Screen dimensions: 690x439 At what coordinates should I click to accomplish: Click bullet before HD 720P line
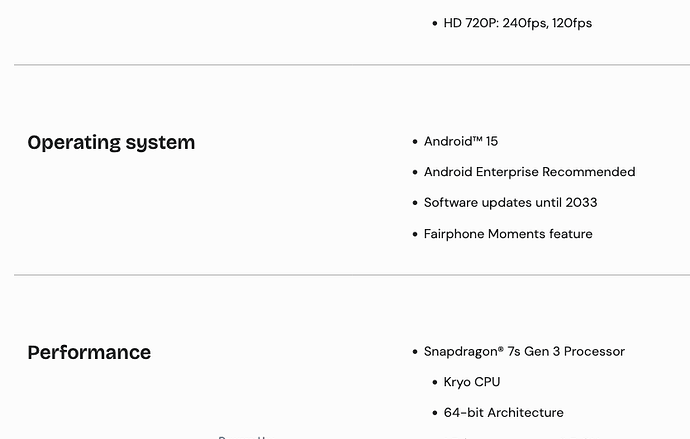coord(434,24)
